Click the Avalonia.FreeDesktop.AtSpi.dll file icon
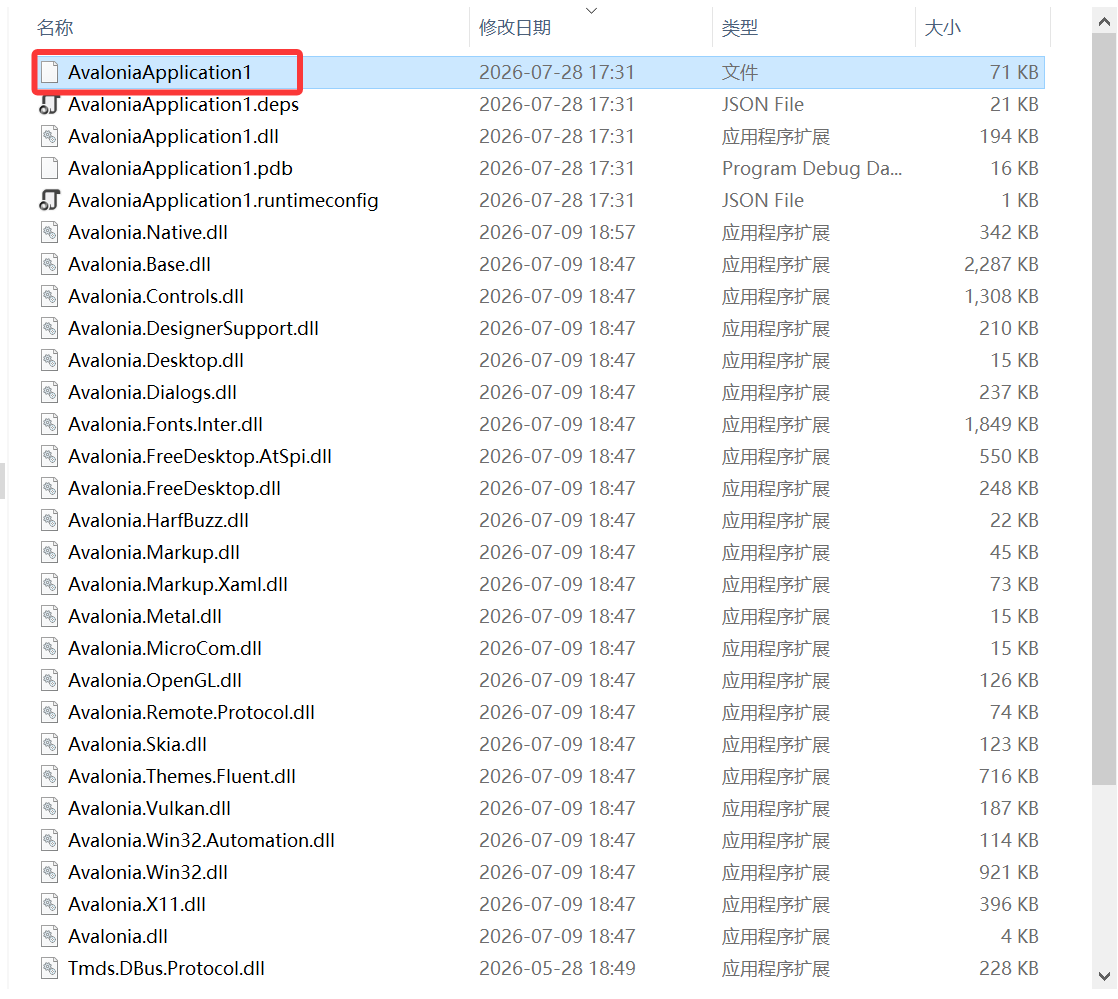 49,456
